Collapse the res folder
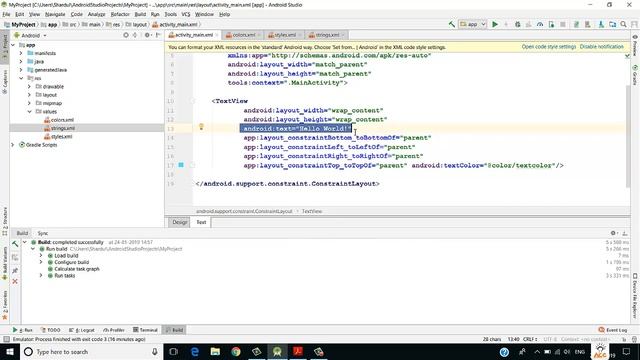This screenshot has width=640, height=360. (x=21, y=78)
